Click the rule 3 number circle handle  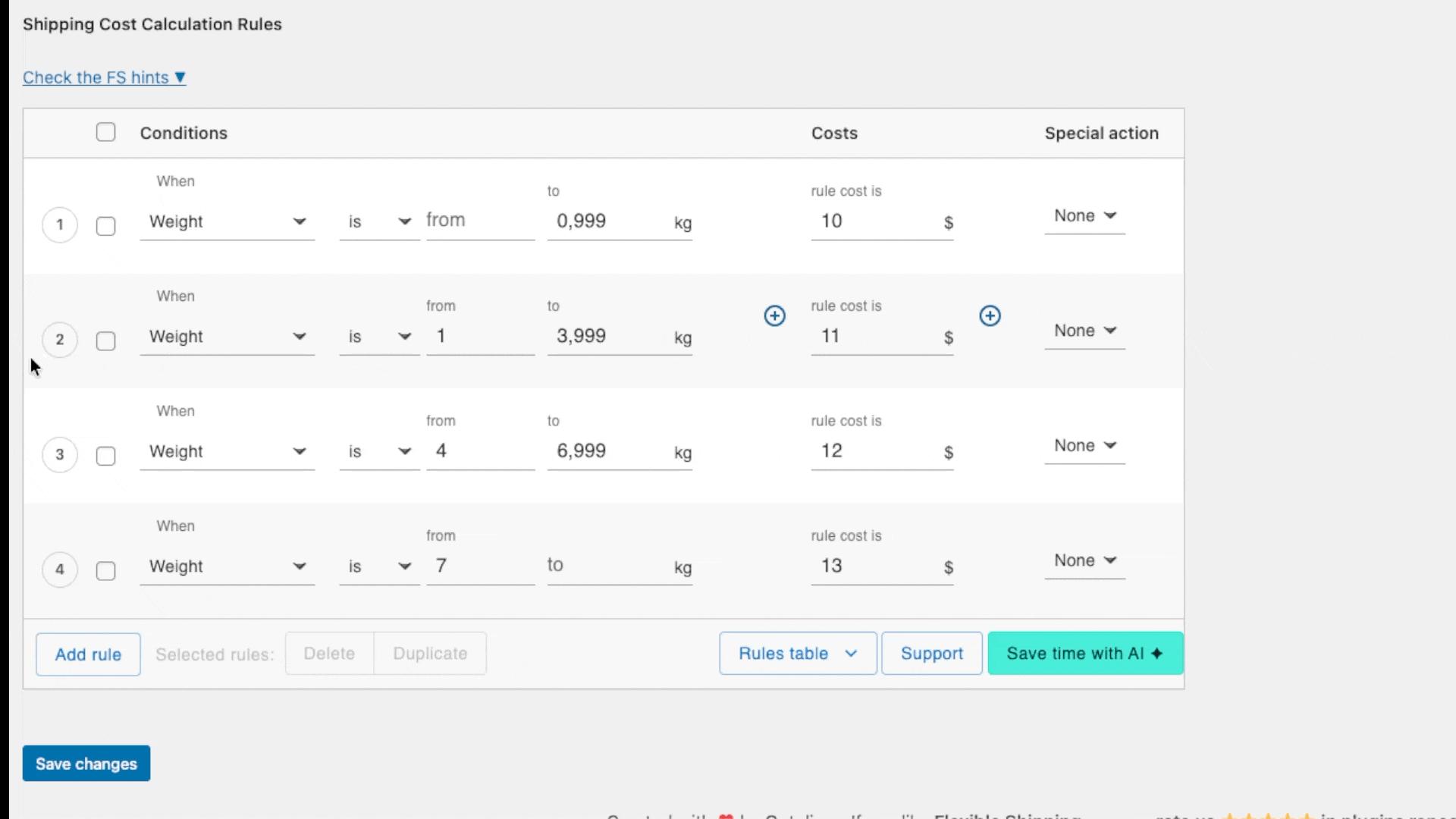pyautogui.click(x=60, y=455)
